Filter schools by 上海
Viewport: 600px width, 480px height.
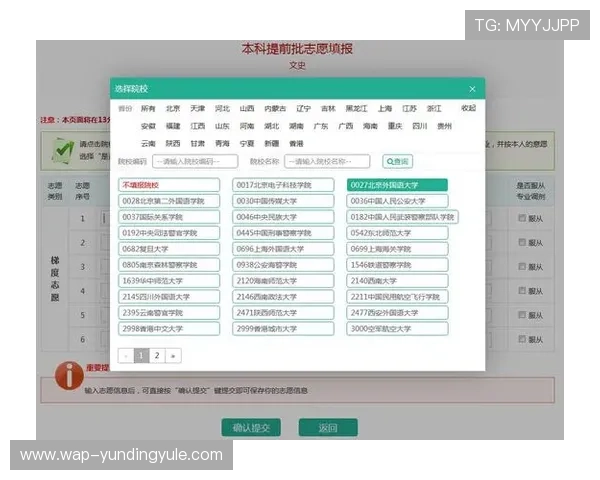pyautogui.click(x=385, y=109)
